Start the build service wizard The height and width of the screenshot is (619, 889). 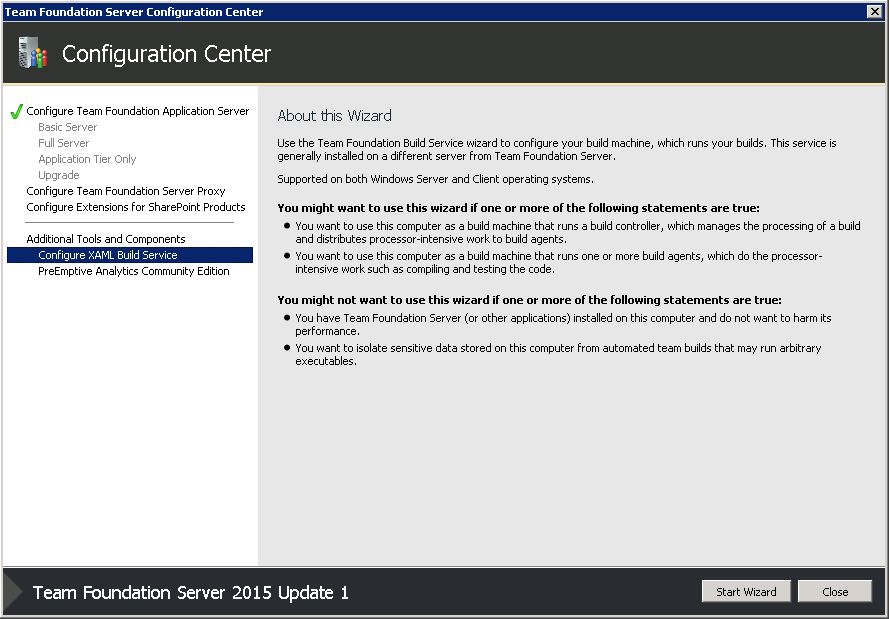pos(746,591)
